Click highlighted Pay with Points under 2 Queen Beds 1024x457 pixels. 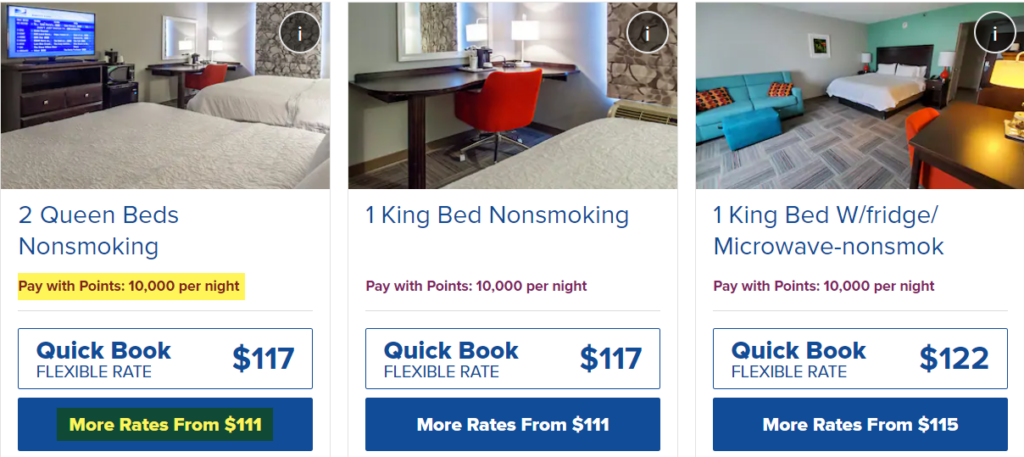click(x=129, y=286)
